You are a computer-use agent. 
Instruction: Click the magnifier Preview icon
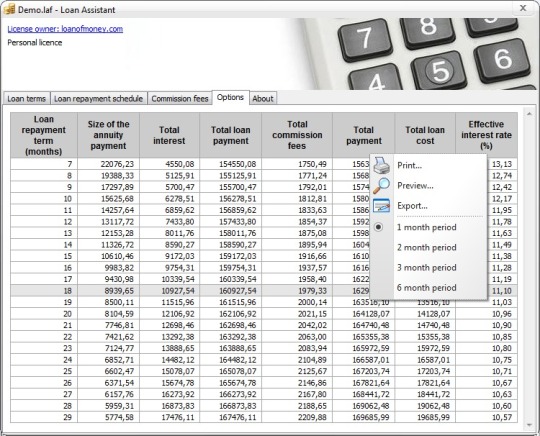coord(382,186)
